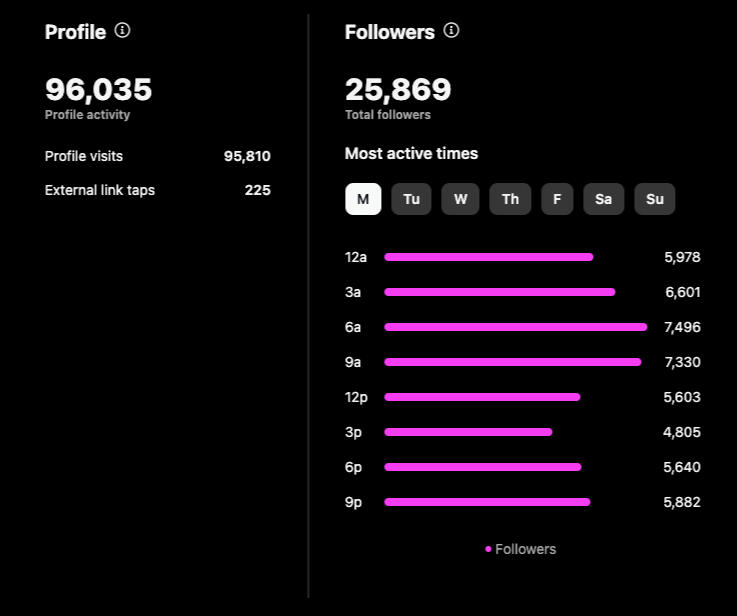This screenshot has height=616, width=737.
Task: Click the 12a follower activity bar
Action: coord(489,257)
